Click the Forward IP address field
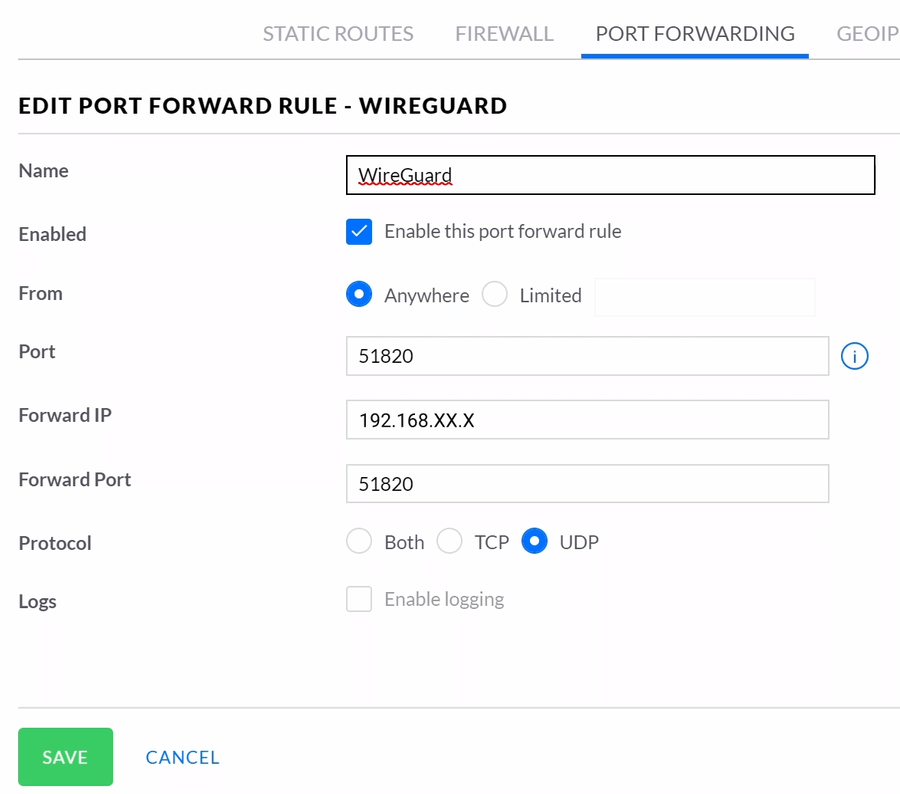This screenshot has height=794, width=900. [x=587, y=419]
